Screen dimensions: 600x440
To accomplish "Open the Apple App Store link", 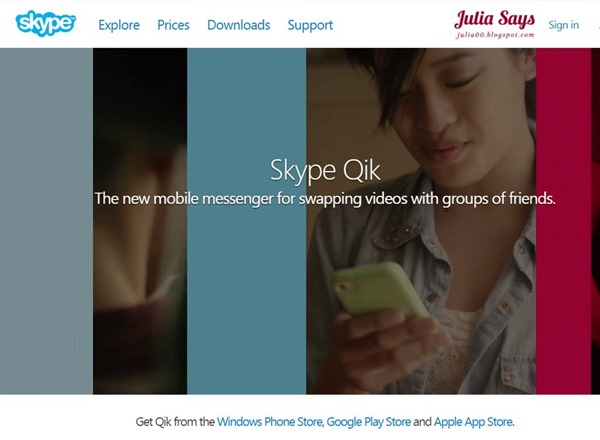I will 473,422.
